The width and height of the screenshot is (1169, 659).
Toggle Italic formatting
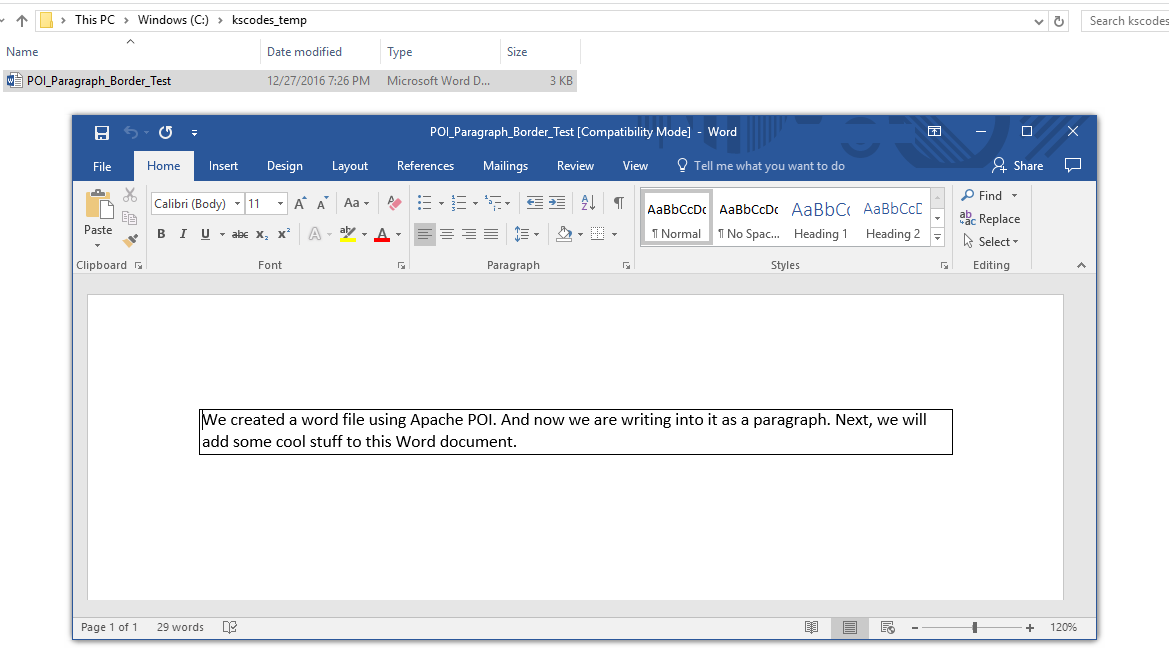click(183, 234)
